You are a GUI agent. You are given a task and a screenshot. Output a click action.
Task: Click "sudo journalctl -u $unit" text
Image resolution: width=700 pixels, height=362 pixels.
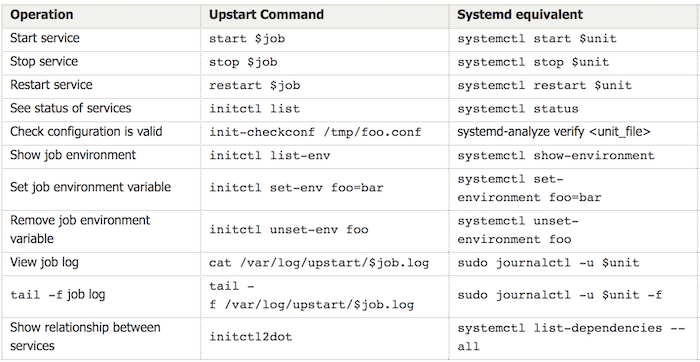coord(548,262)
